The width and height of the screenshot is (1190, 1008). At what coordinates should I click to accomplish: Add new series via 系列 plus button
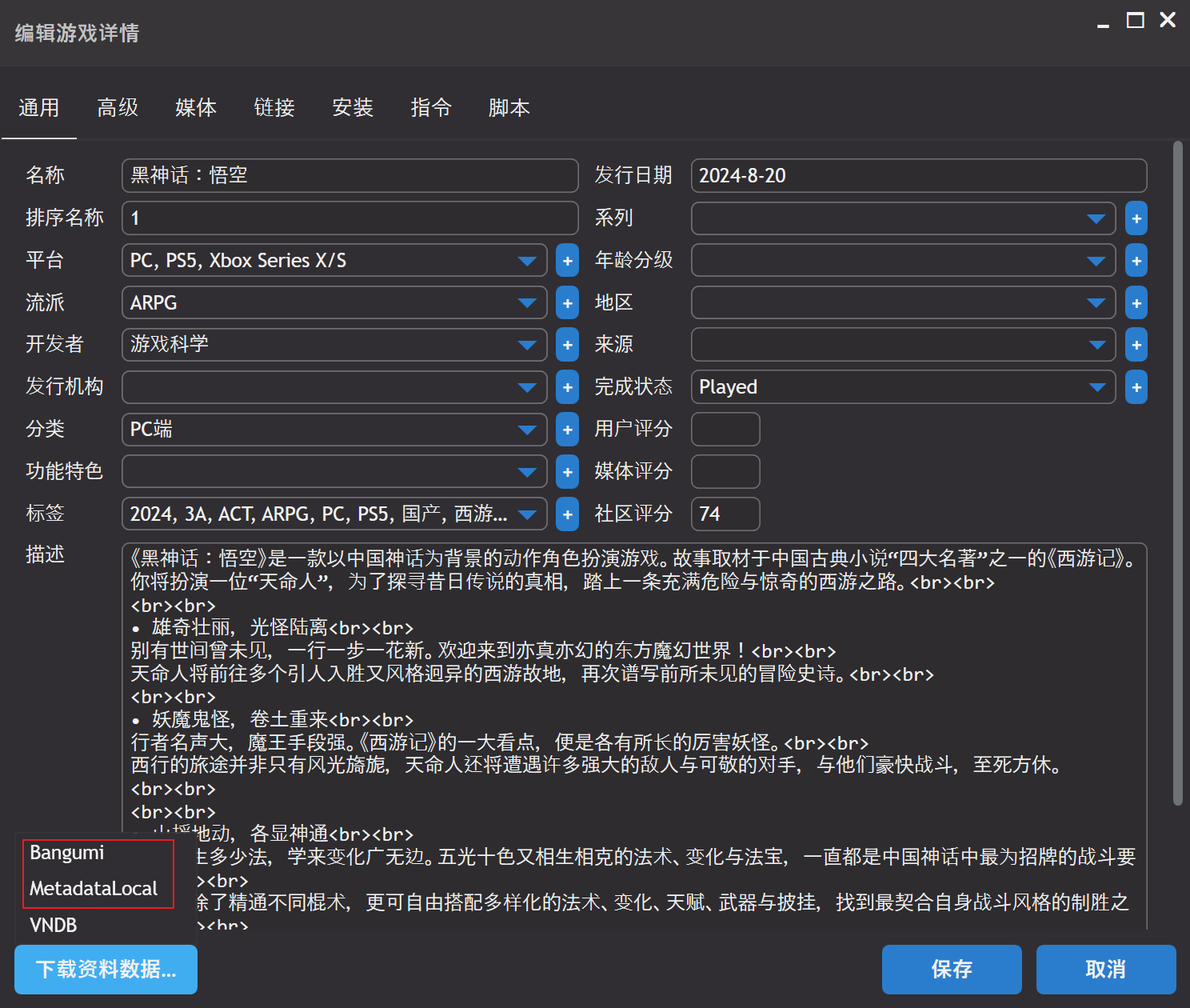pyautogui.click(x=1136, y=218)
